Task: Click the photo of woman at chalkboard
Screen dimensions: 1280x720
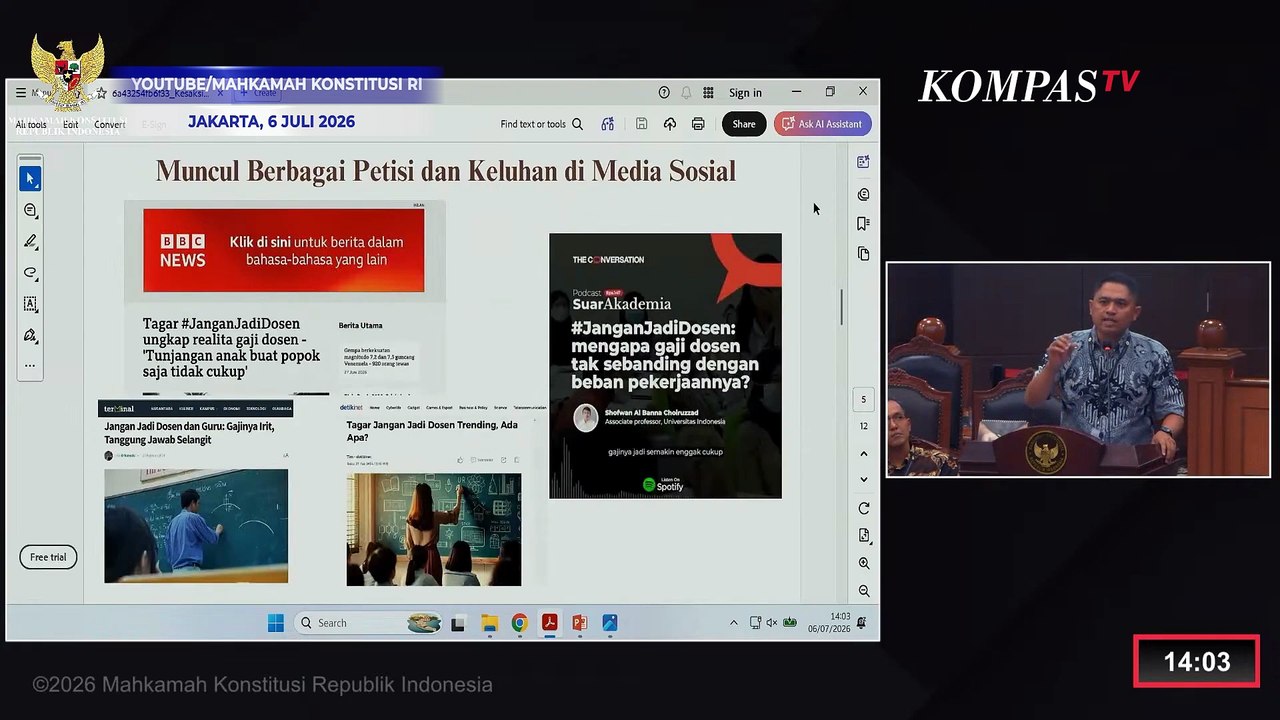Action: [x=434, y=529]
